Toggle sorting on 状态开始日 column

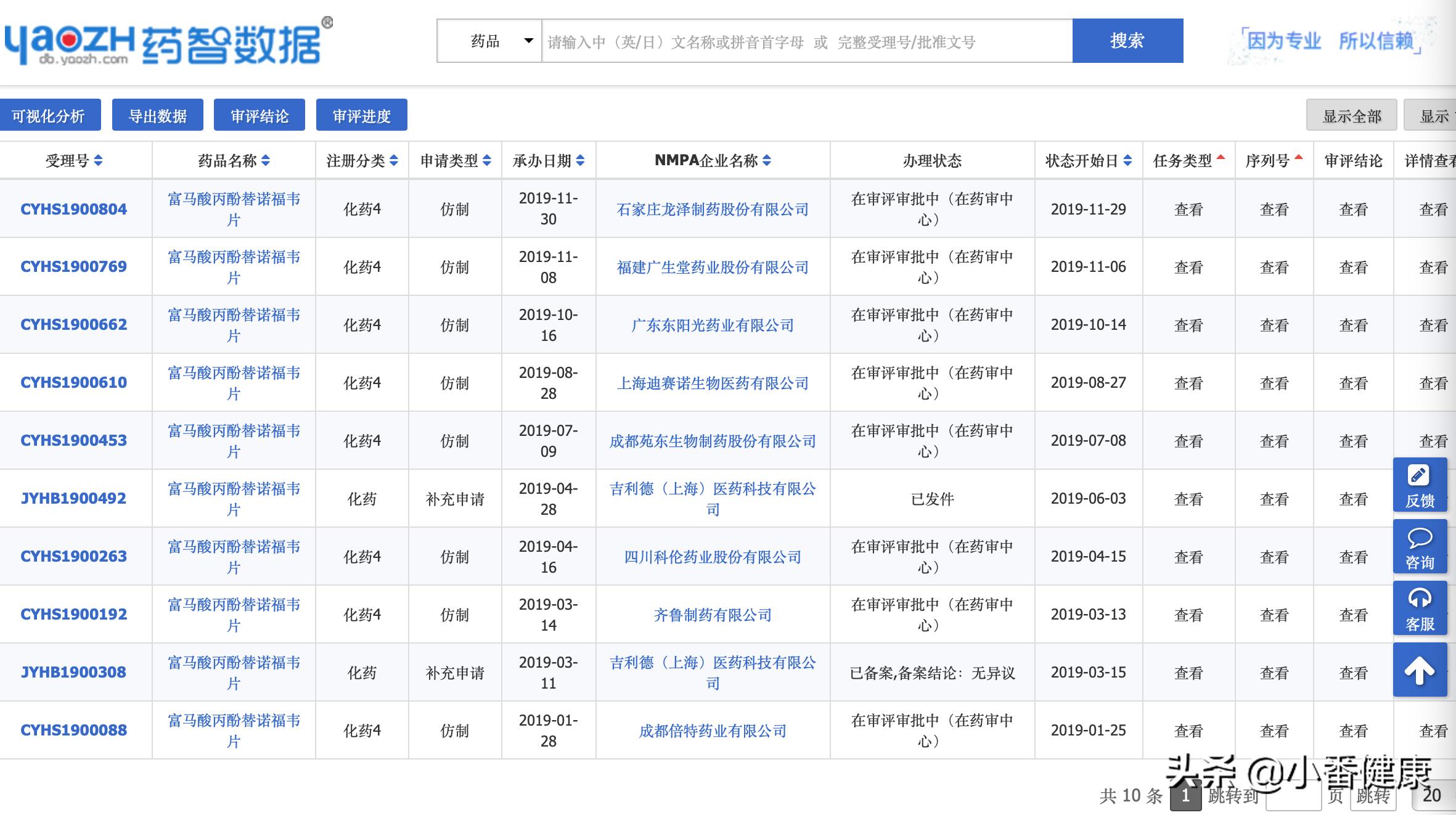tap(1129, 160)
